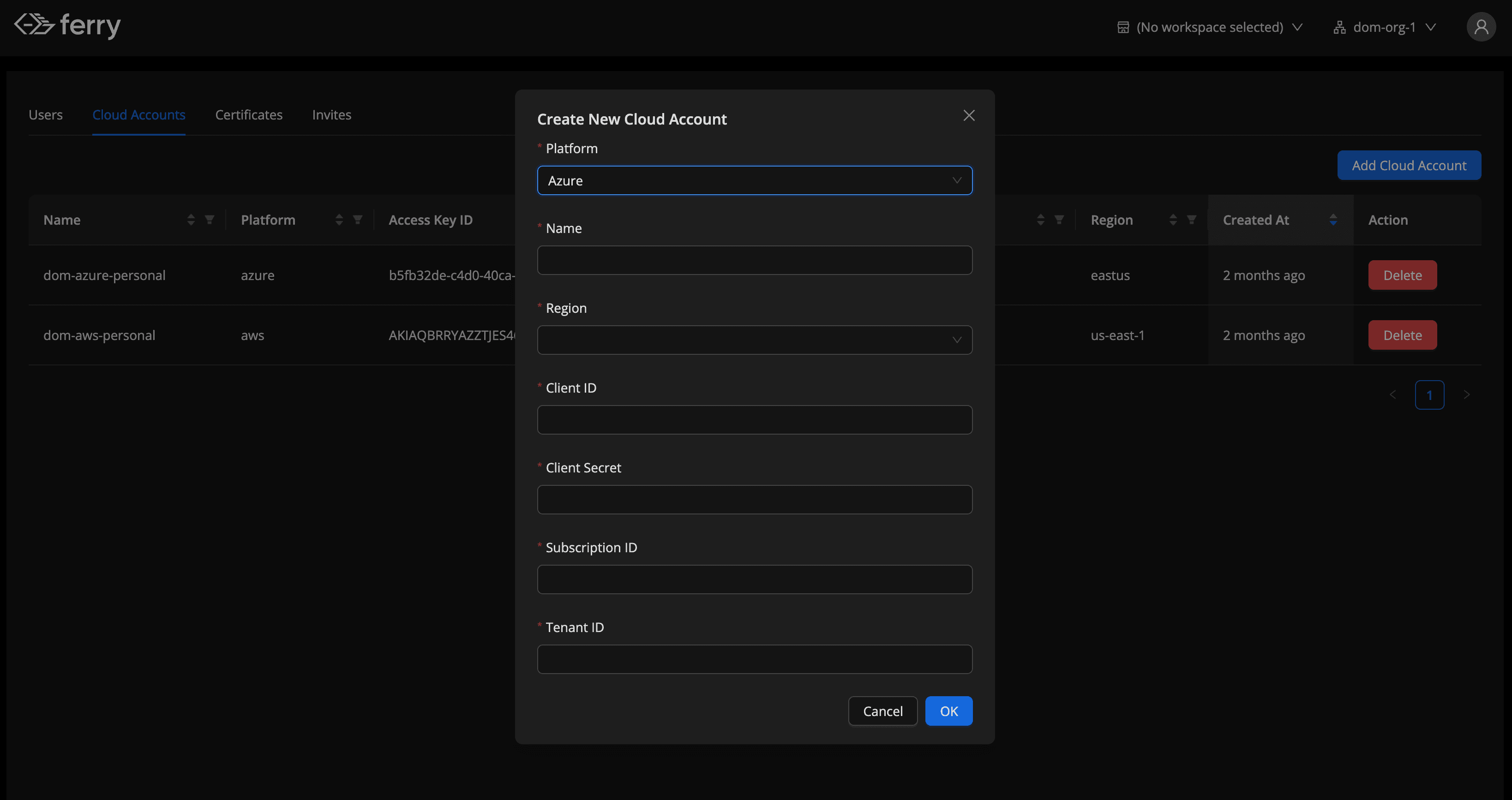This screenshot has width=1512, height=800.
Task: Filter the Region column
Action: 1192,220
